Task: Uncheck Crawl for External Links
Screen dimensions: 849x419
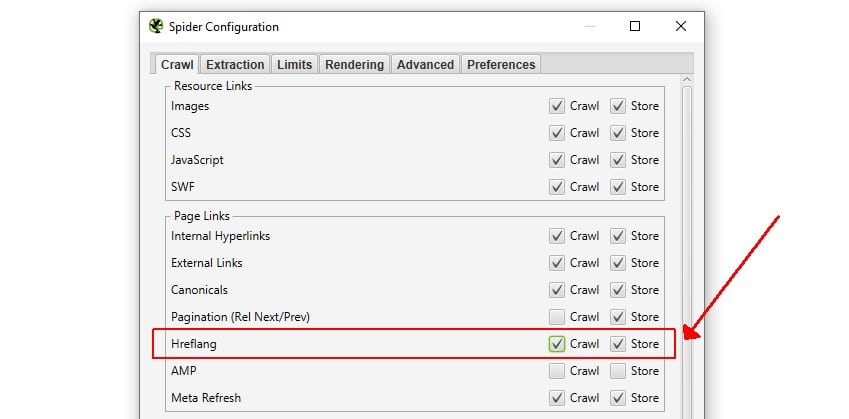Action: (557, 263)
